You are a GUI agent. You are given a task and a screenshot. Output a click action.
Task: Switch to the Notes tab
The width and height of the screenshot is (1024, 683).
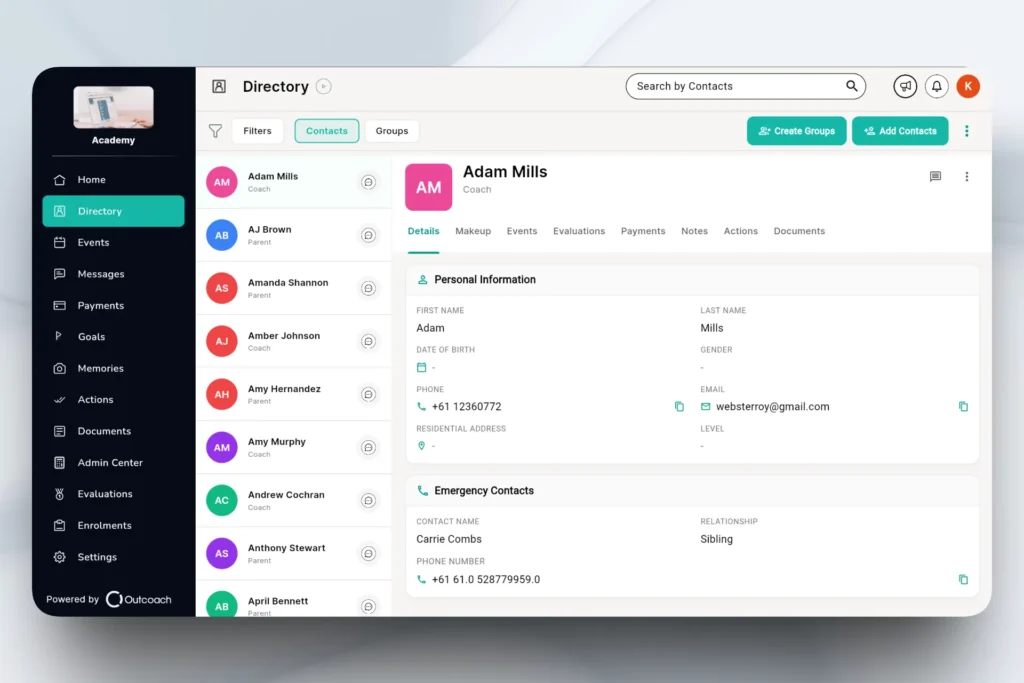click(x=694, y=231)
